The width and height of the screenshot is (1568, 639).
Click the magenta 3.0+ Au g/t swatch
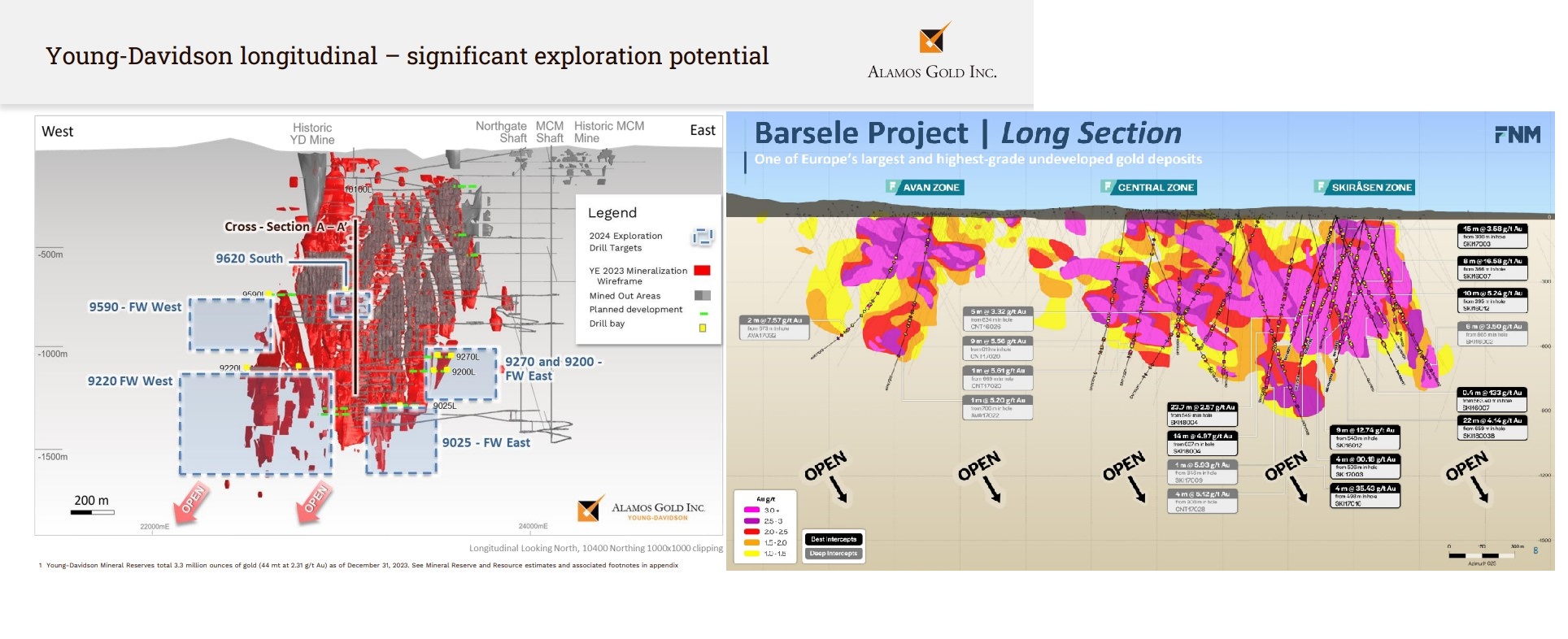(751, 510)
